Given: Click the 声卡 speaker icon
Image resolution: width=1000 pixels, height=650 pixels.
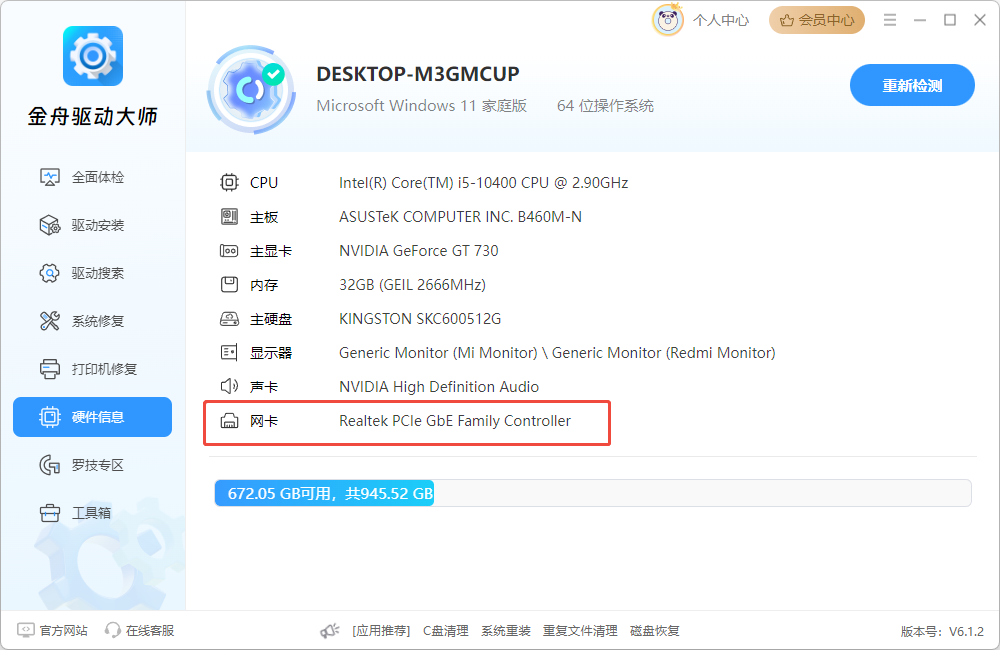Looking at the screenshot, I should [x=229, y=387].
